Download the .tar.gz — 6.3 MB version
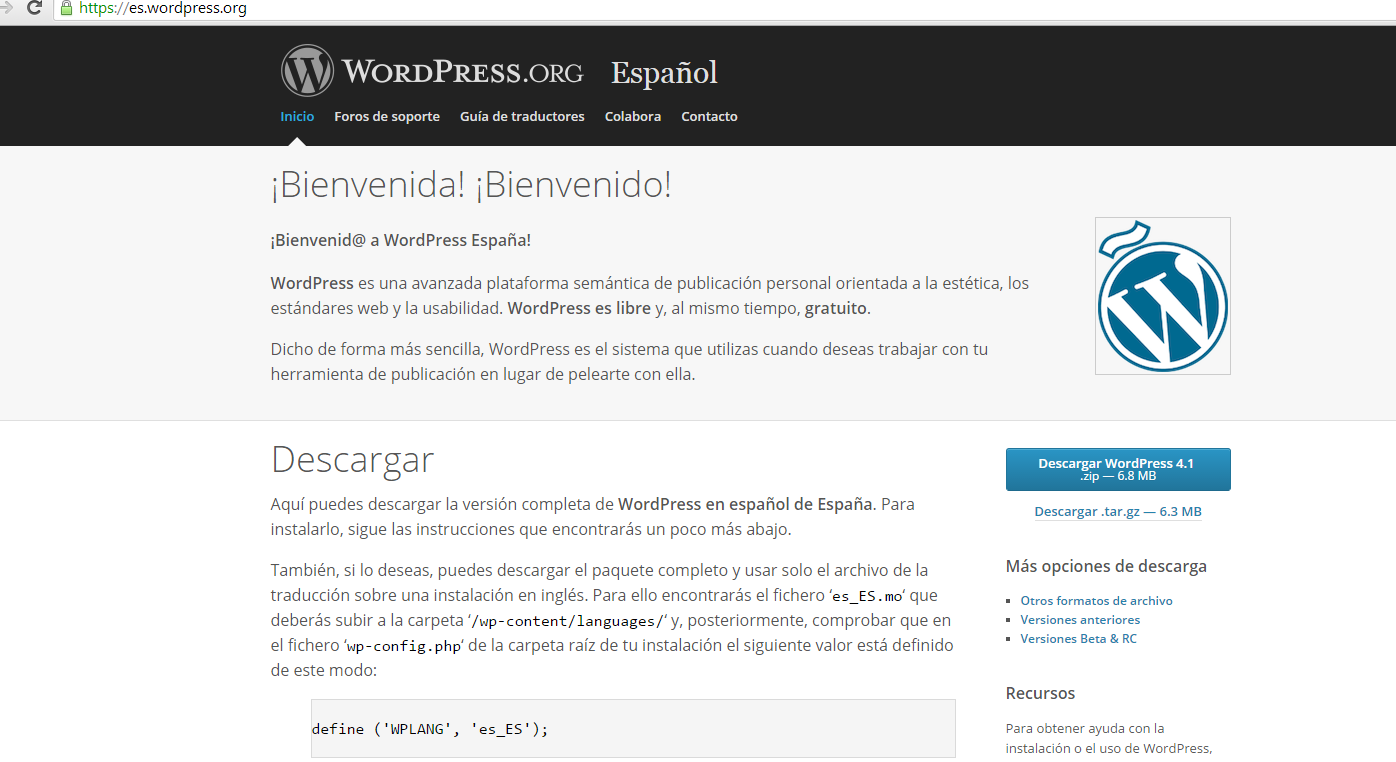The height and width of the screenshot is (762, 1396). pos(1118,512)
